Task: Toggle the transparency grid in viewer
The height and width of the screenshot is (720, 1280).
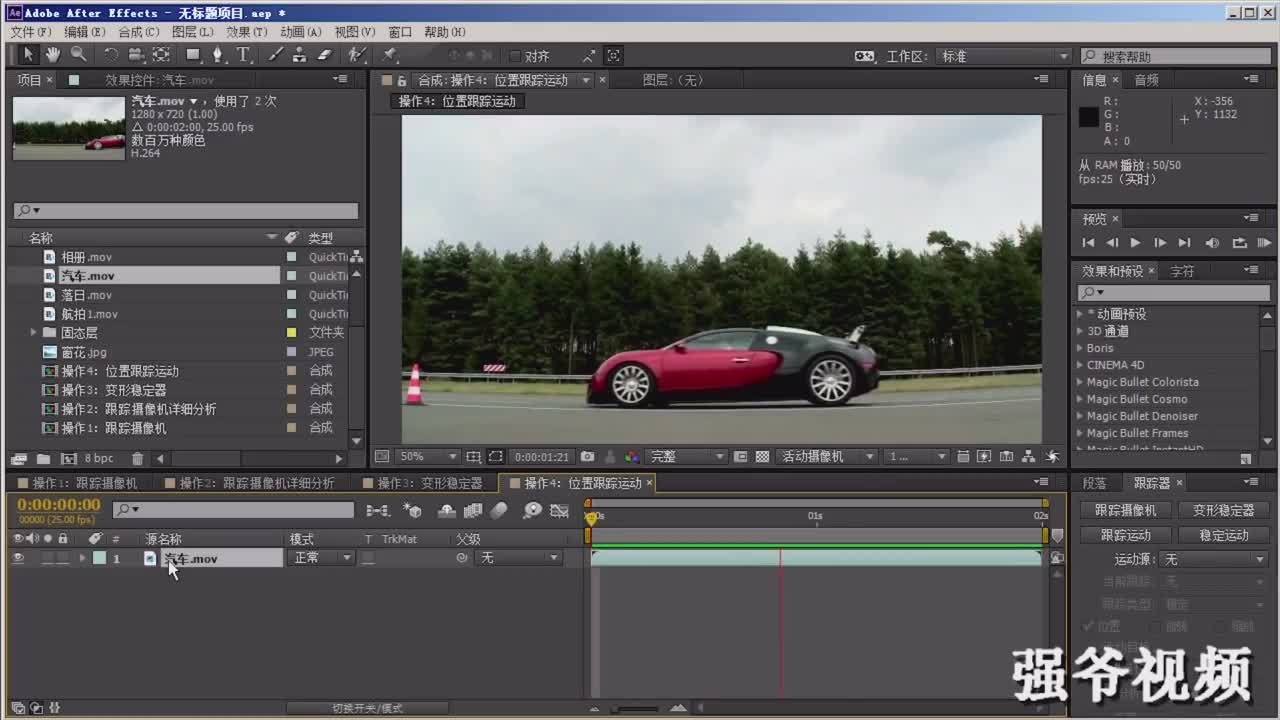Action: point(762,457)
